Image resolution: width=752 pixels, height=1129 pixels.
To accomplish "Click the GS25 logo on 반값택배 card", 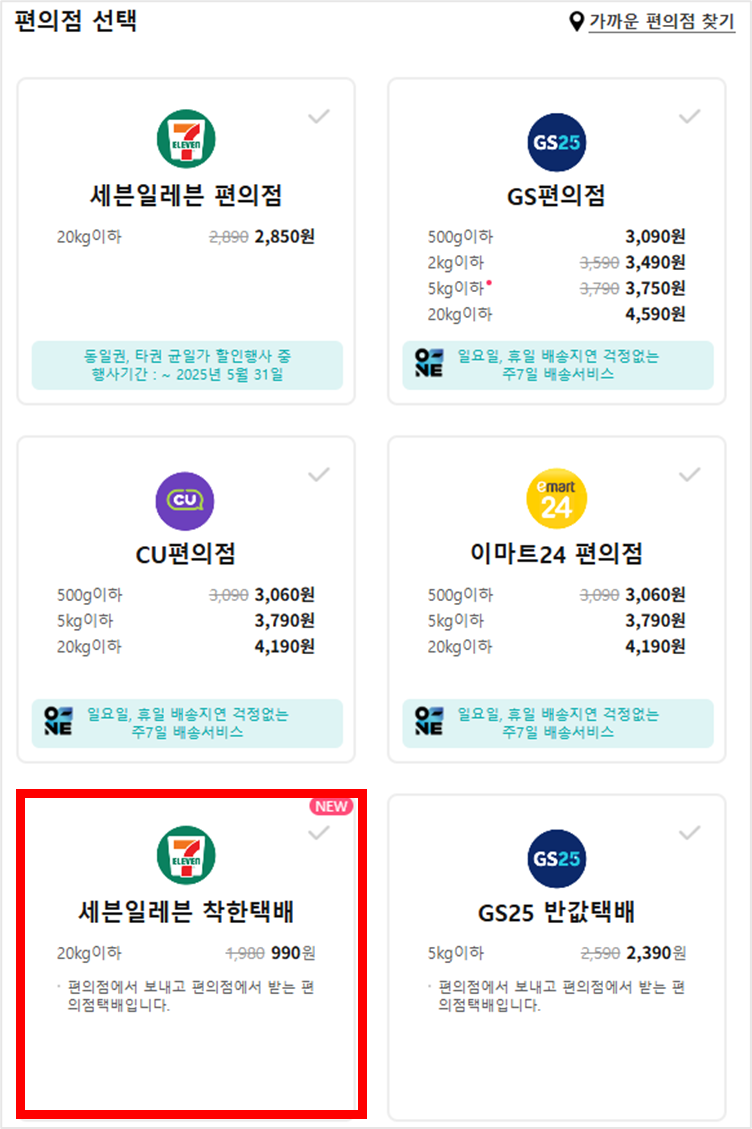I will 555,858.
